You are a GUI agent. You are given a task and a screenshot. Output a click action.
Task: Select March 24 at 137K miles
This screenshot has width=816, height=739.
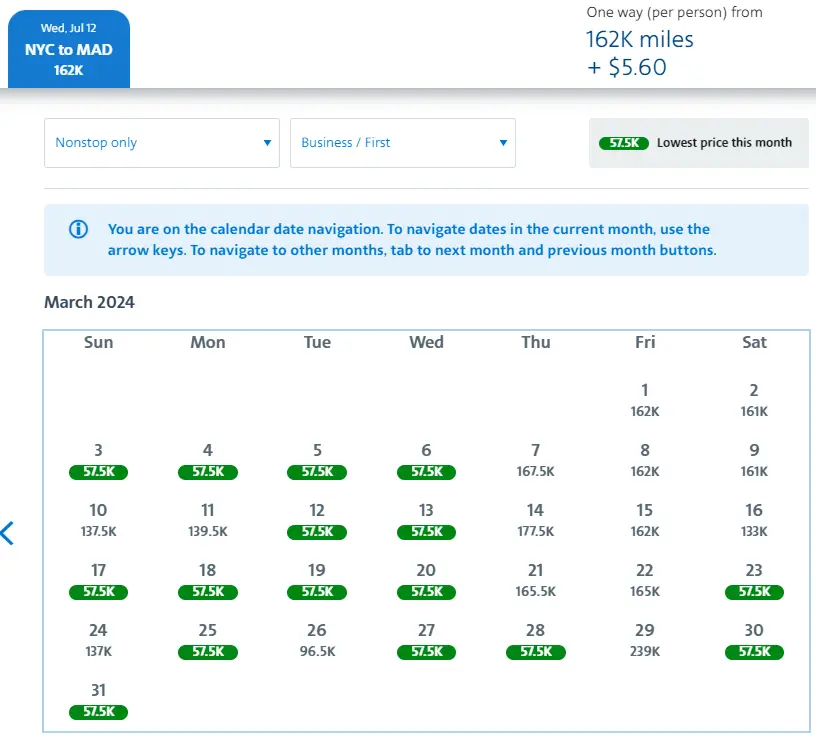click(x=98, y=641)
